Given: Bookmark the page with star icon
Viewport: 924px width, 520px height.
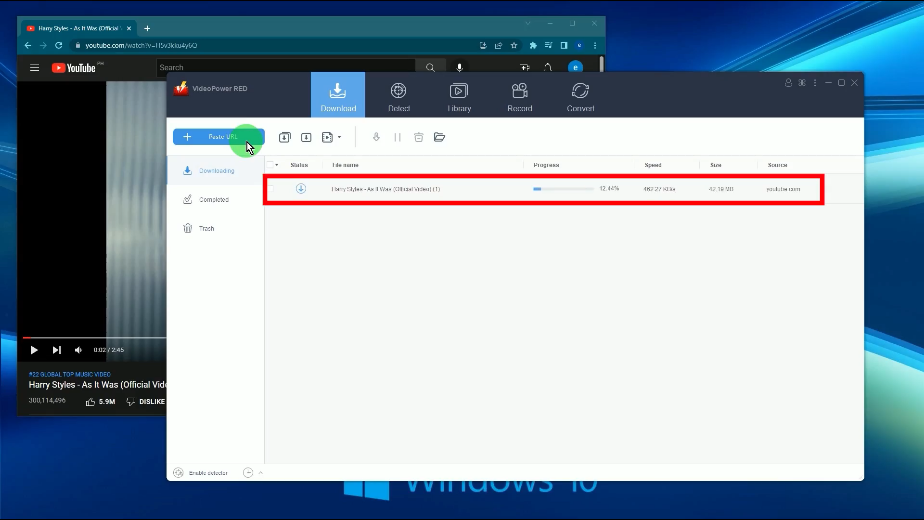Looking at the screenshot, I should [x=514, y=45].
